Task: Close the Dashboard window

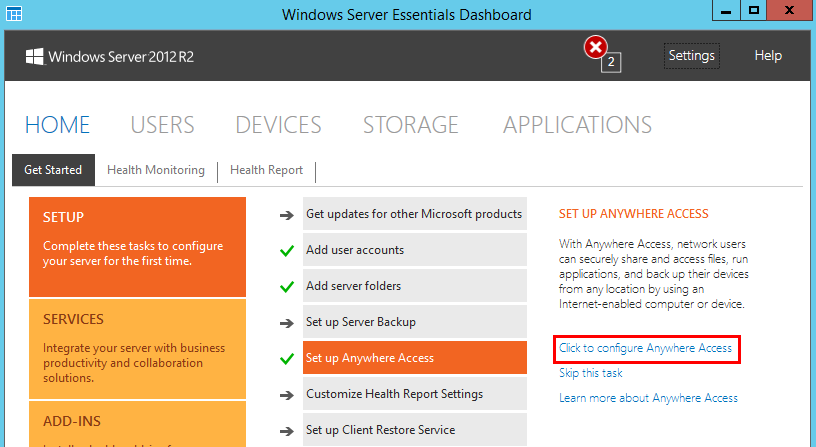Action: pyautogui.click(x=789, y=10)
